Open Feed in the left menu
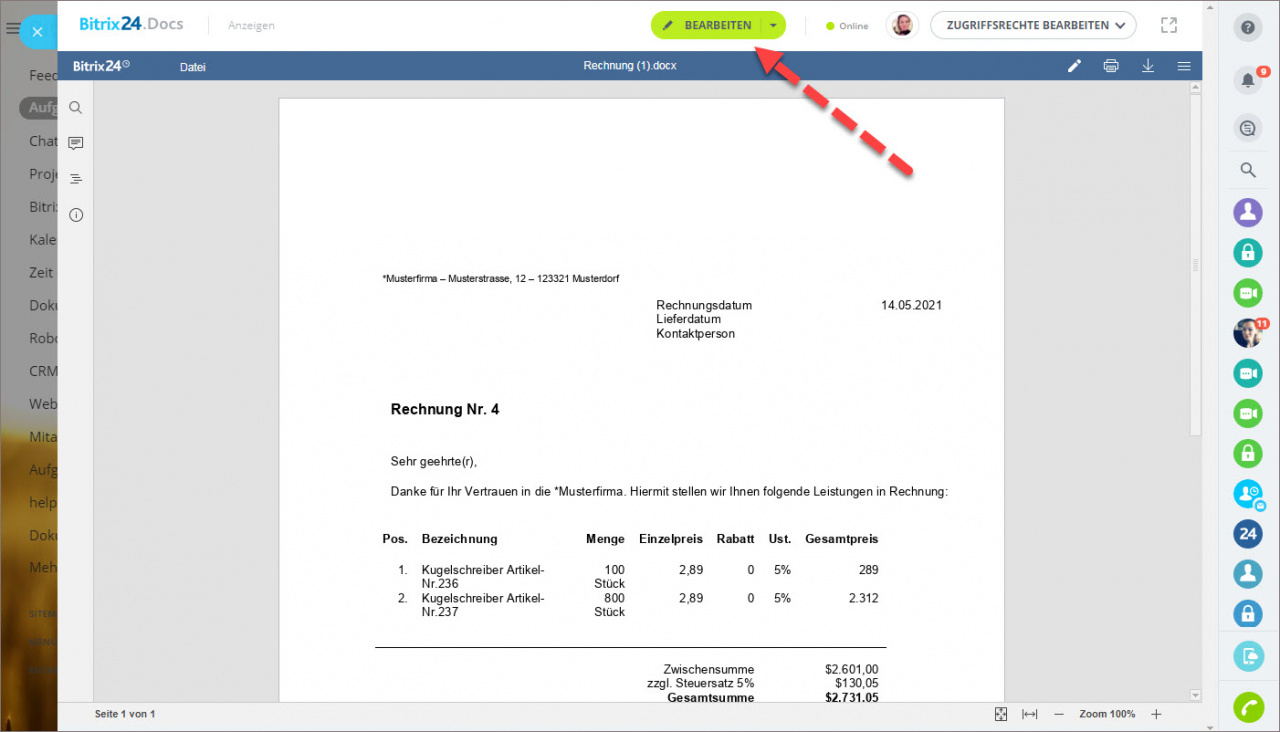The height and width of the screenshot is (732, 1280). (x=43, y=75)
